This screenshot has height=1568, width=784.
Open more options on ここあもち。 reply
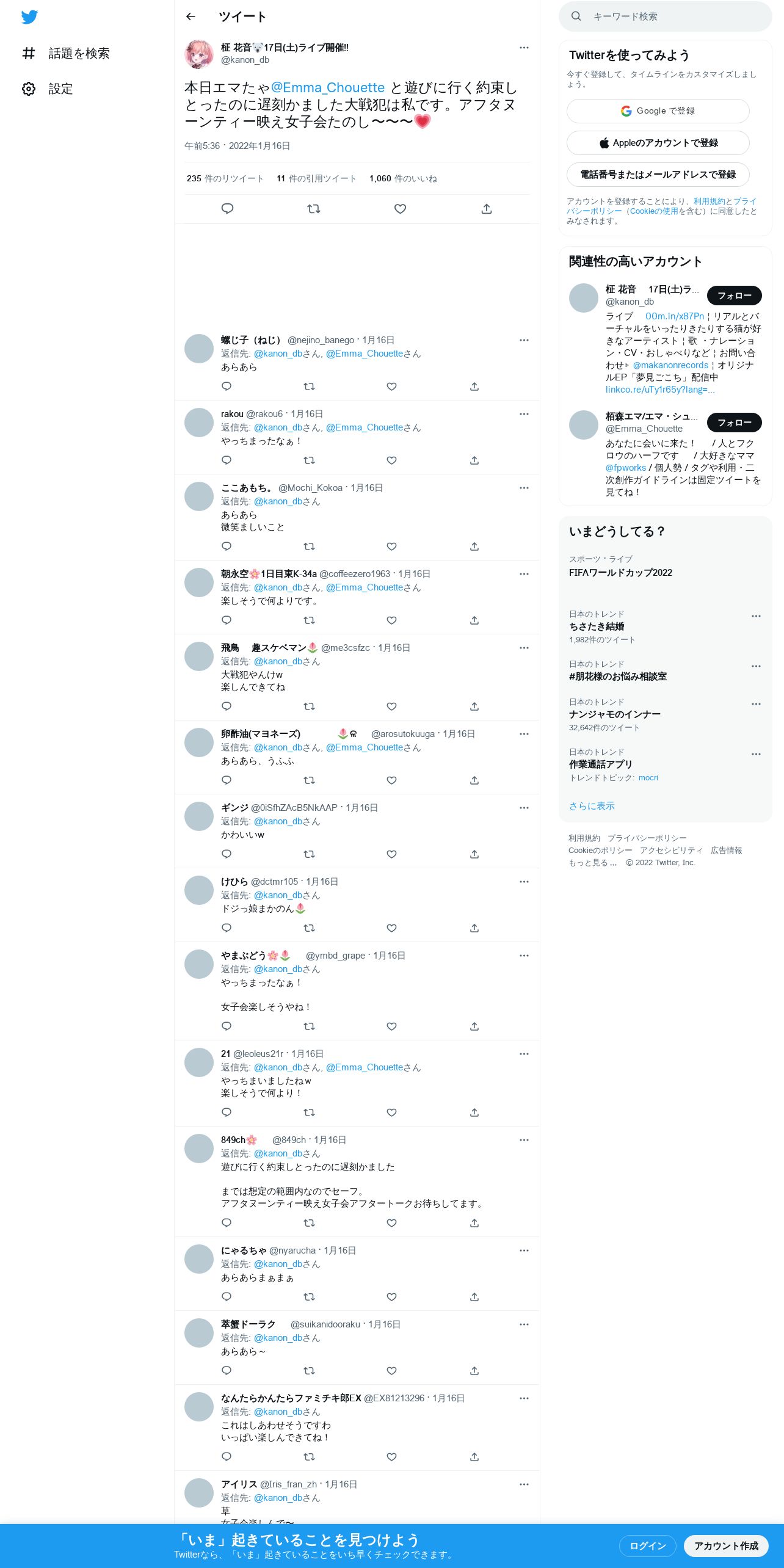pos(524,488)
